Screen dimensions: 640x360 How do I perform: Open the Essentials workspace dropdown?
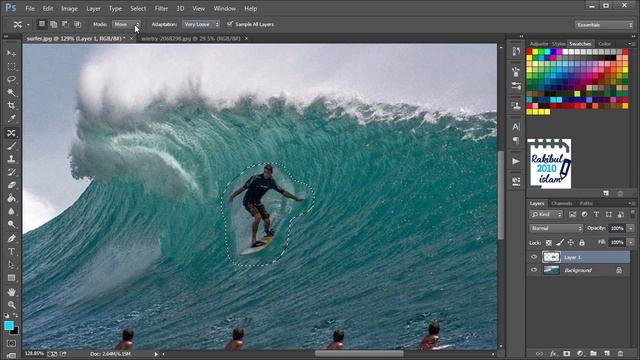coord(604,25)
